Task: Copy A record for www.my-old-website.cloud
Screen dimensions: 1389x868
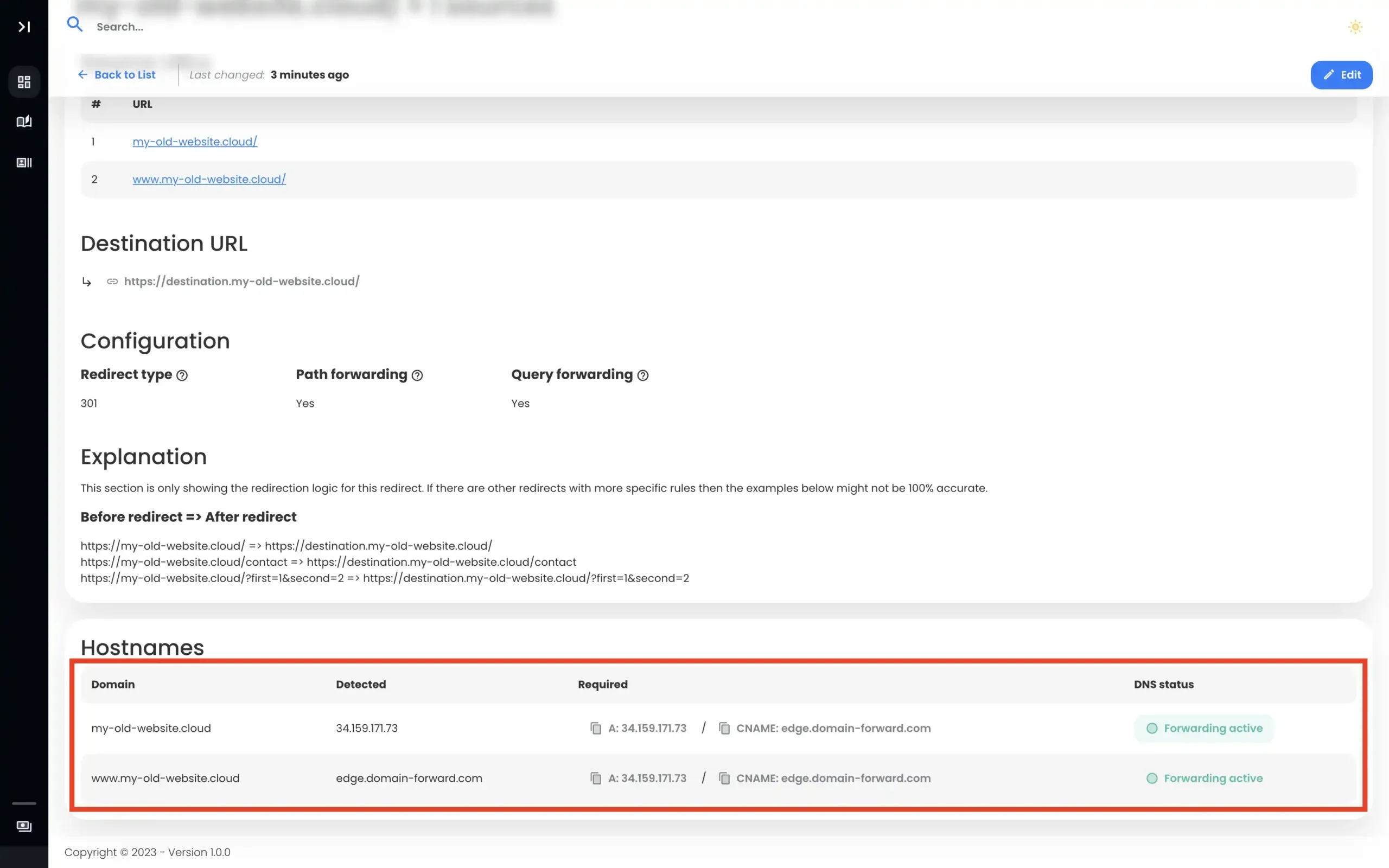Action: coord(596,778)
